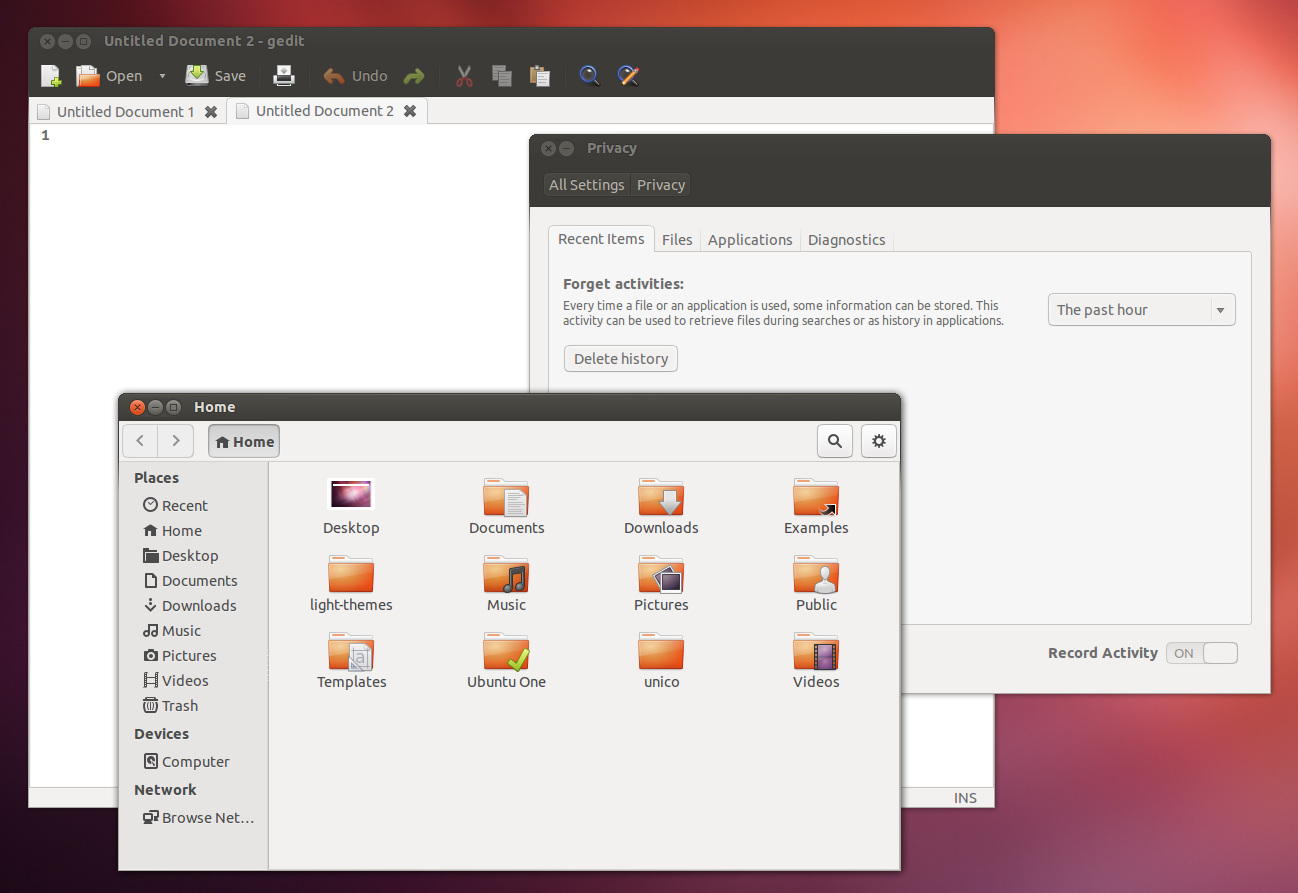Open Desktop from the Places sidebar
The height and width of the screenshot is (893, 1298).
(194, 556)
